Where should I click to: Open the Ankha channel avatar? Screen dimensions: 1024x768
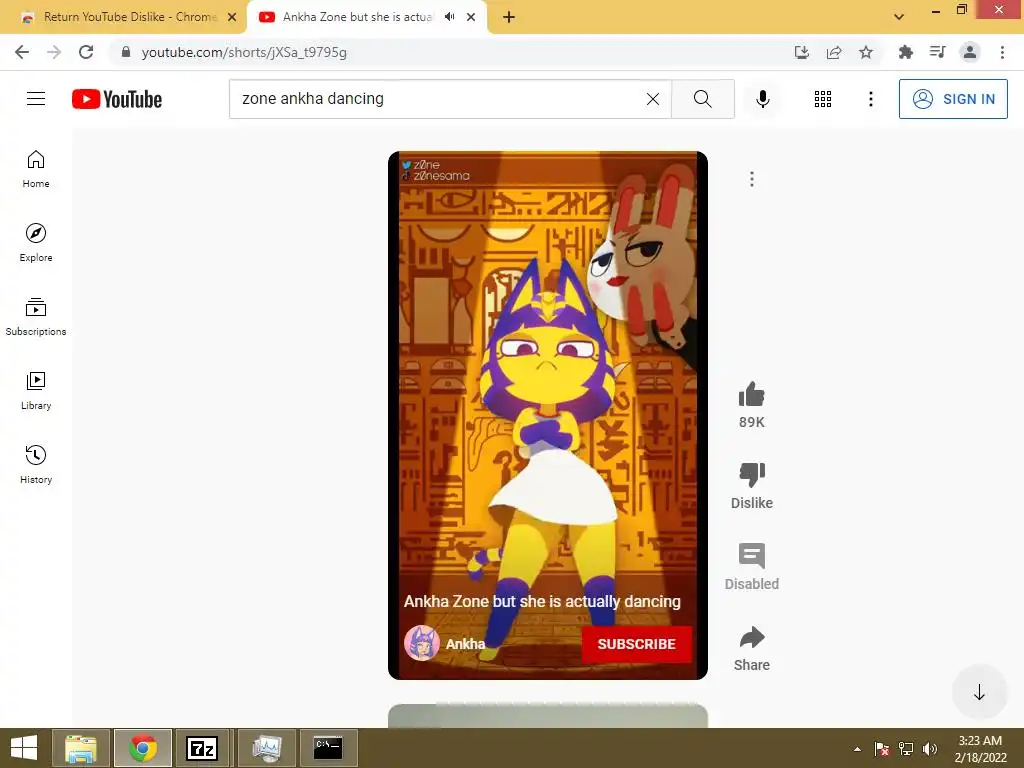421,643
